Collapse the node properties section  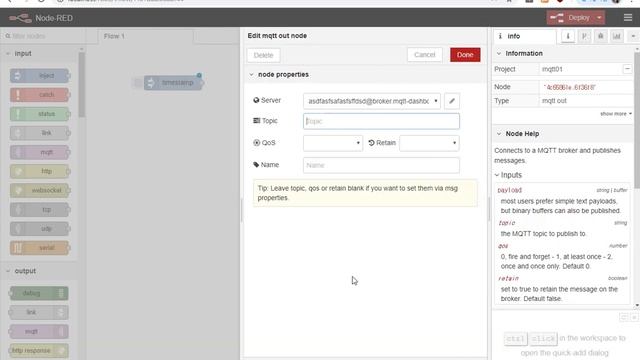click(251, 75)
